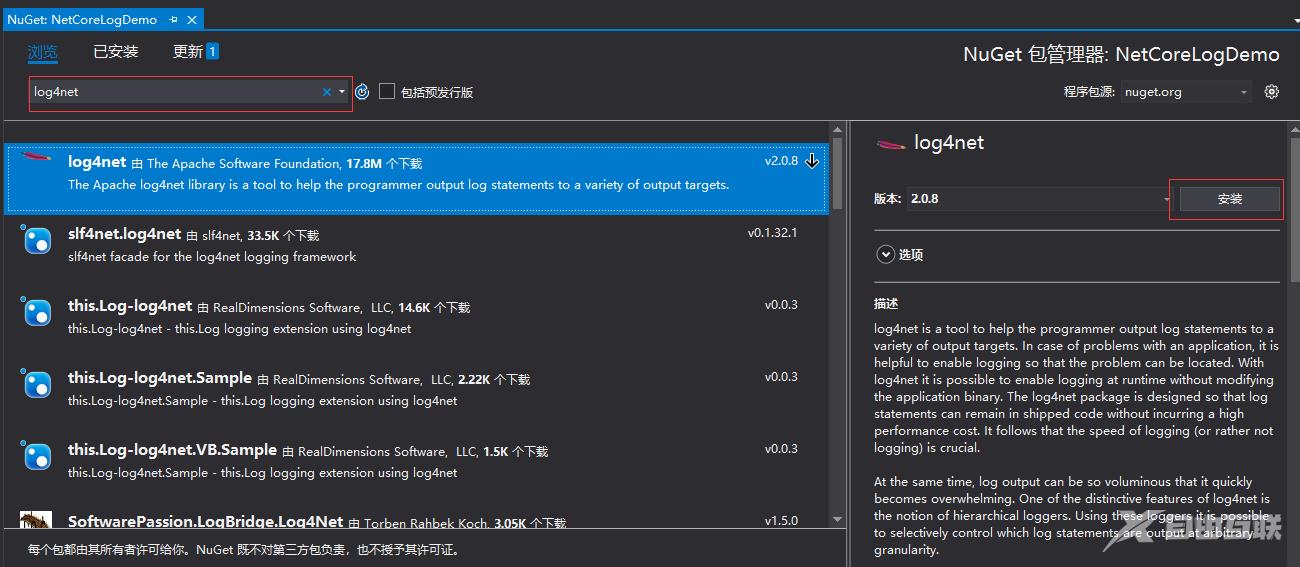Click the 安装 install button
Screen dimensions: 1300x567
1229,199
